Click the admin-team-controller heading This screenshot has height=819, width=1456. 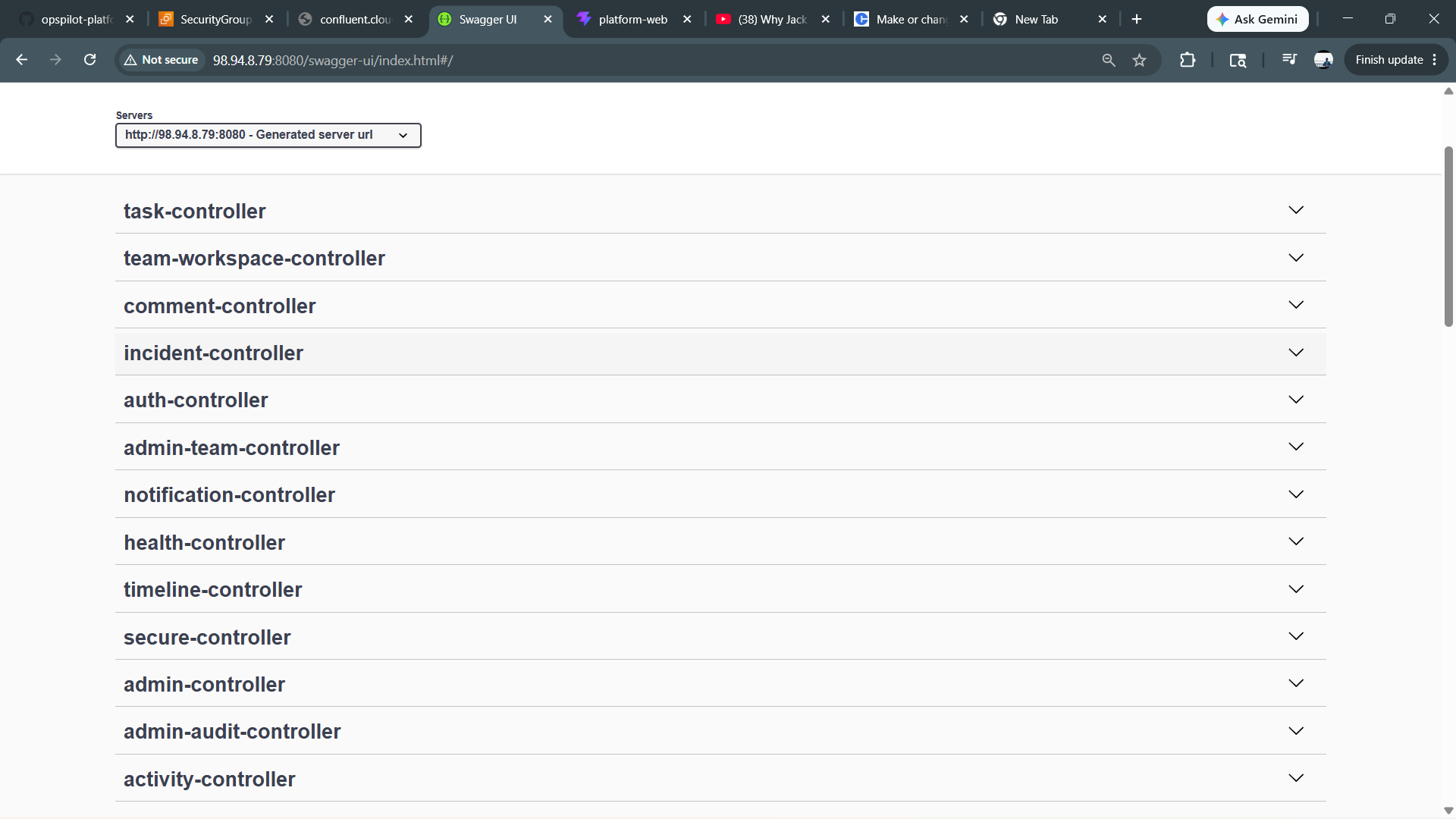[x=231, y=448]
